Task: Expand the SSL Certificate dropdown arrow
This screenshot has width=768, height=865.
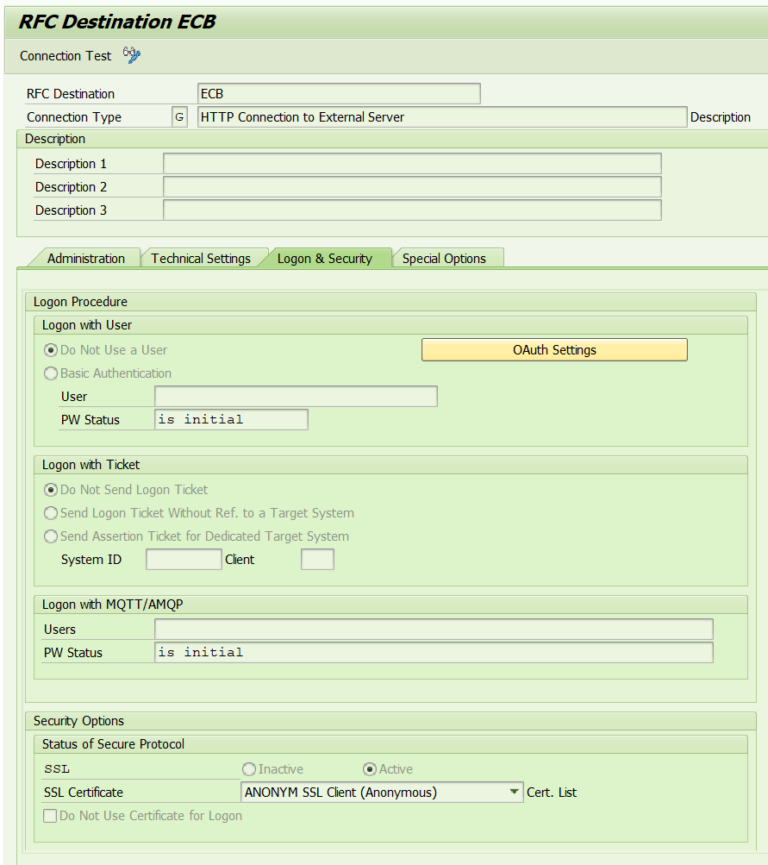Action: (x=514, y=792)
